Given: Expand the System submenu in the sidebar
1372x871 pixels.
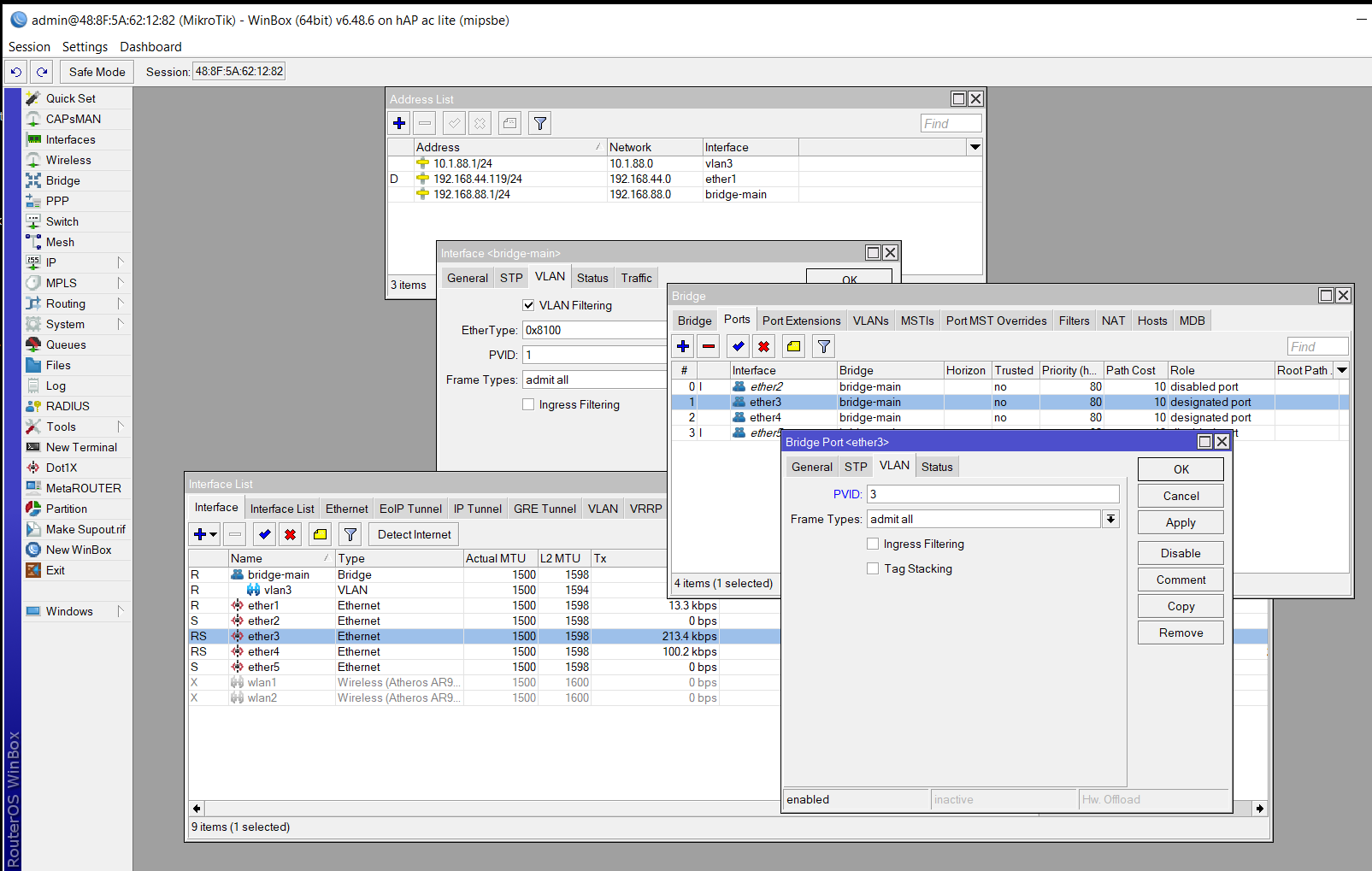Looking at the screenshot, I should tap(120, 324).
